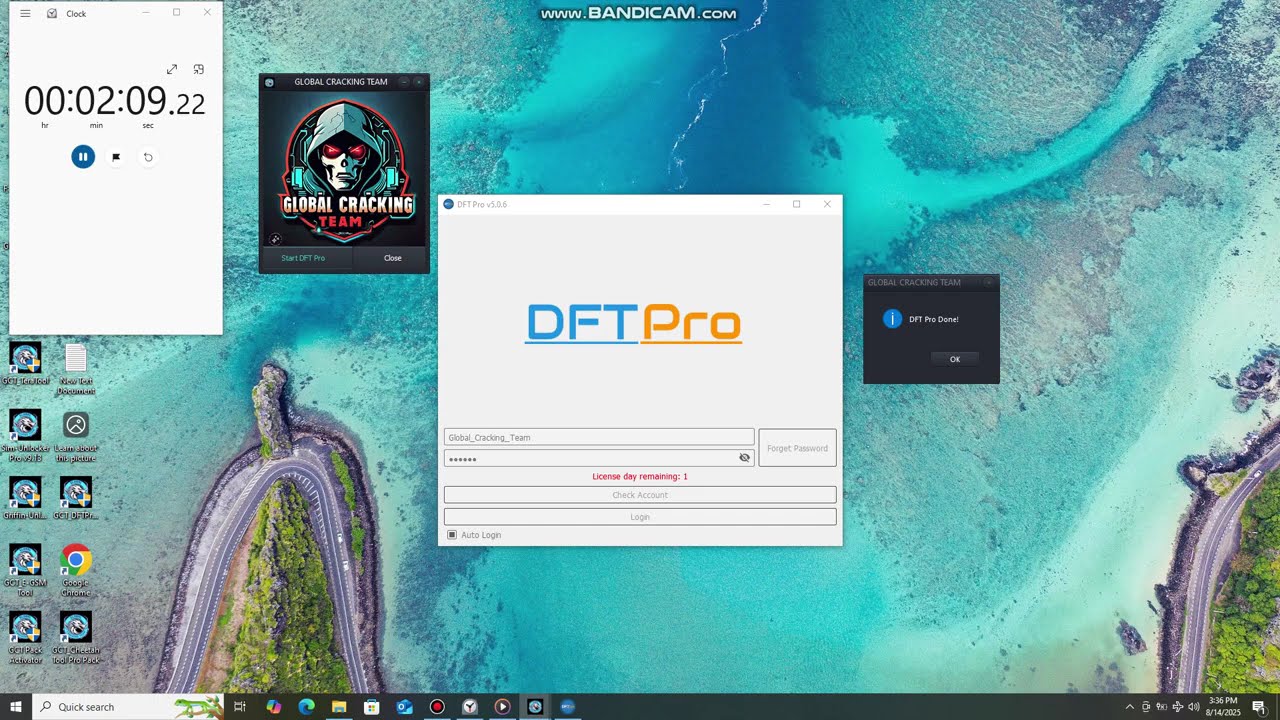Enable the Auto Login checkbox
Image resolution: width=1280 pixels, height=720 pixels.
coord(452,535)
